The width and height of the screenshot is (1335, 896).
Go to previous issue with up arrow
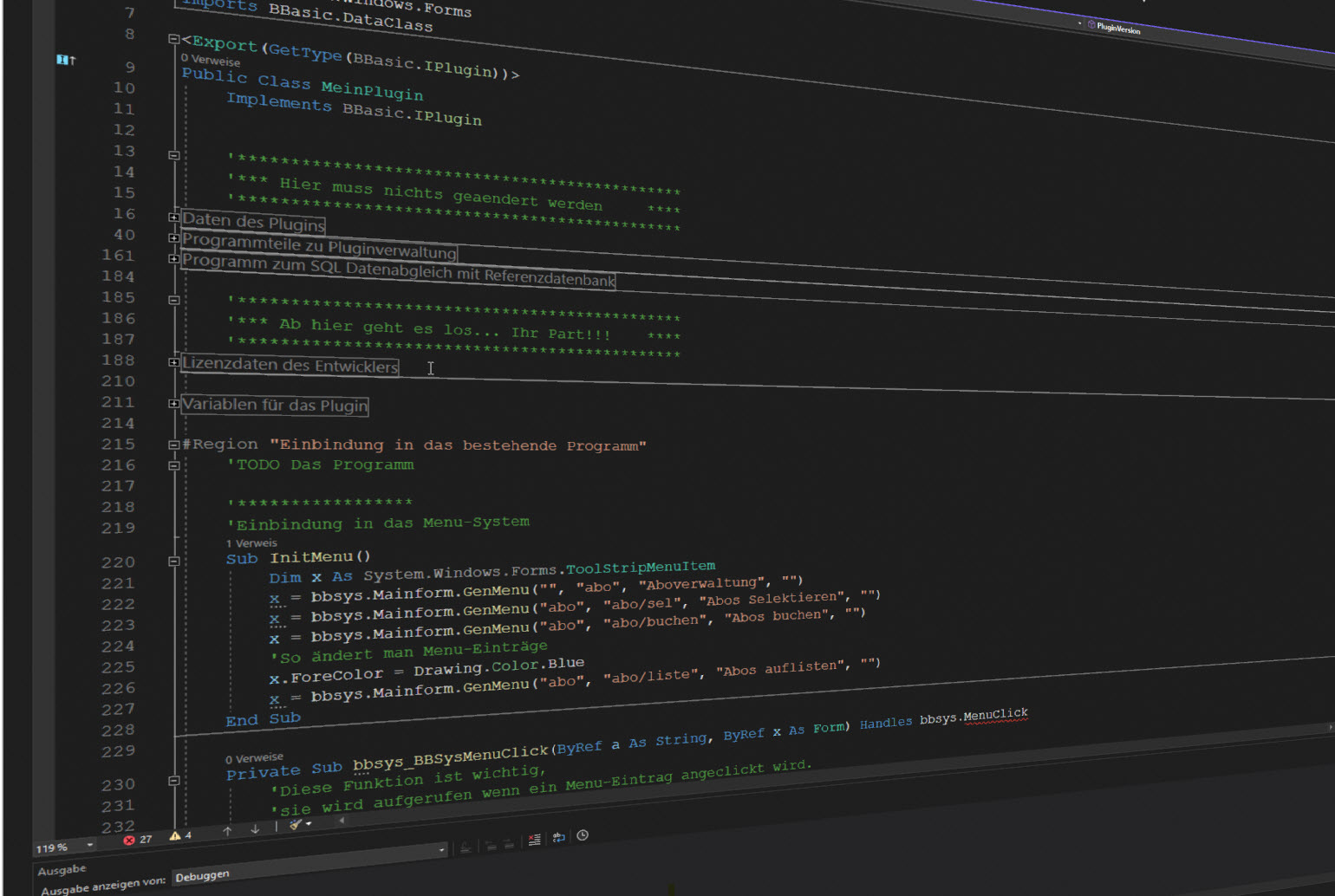pyautogui.click(x=227, y=831)
